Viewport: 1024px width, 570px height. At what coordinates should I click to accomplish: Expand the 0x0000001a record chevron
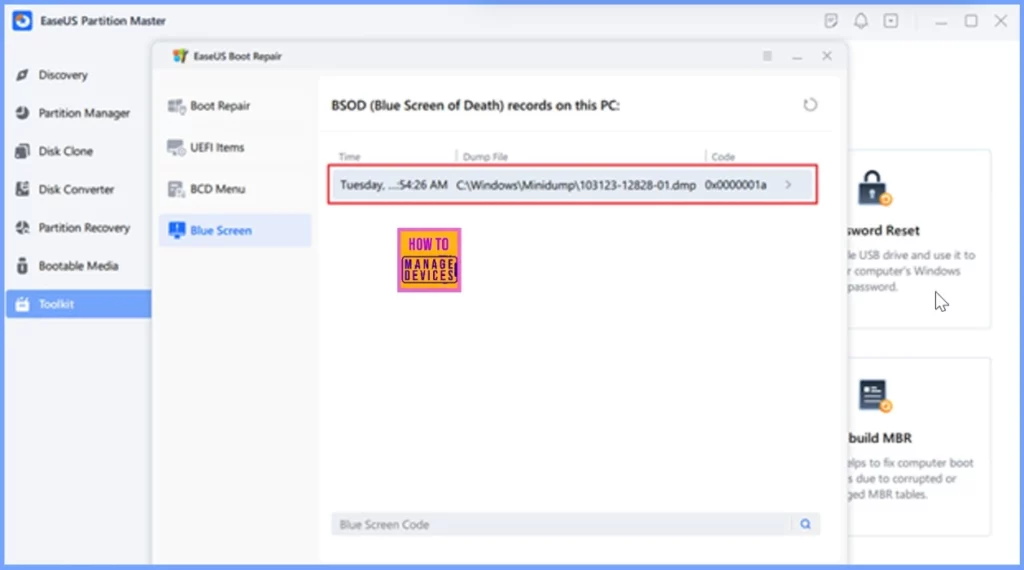coord(788,185)
